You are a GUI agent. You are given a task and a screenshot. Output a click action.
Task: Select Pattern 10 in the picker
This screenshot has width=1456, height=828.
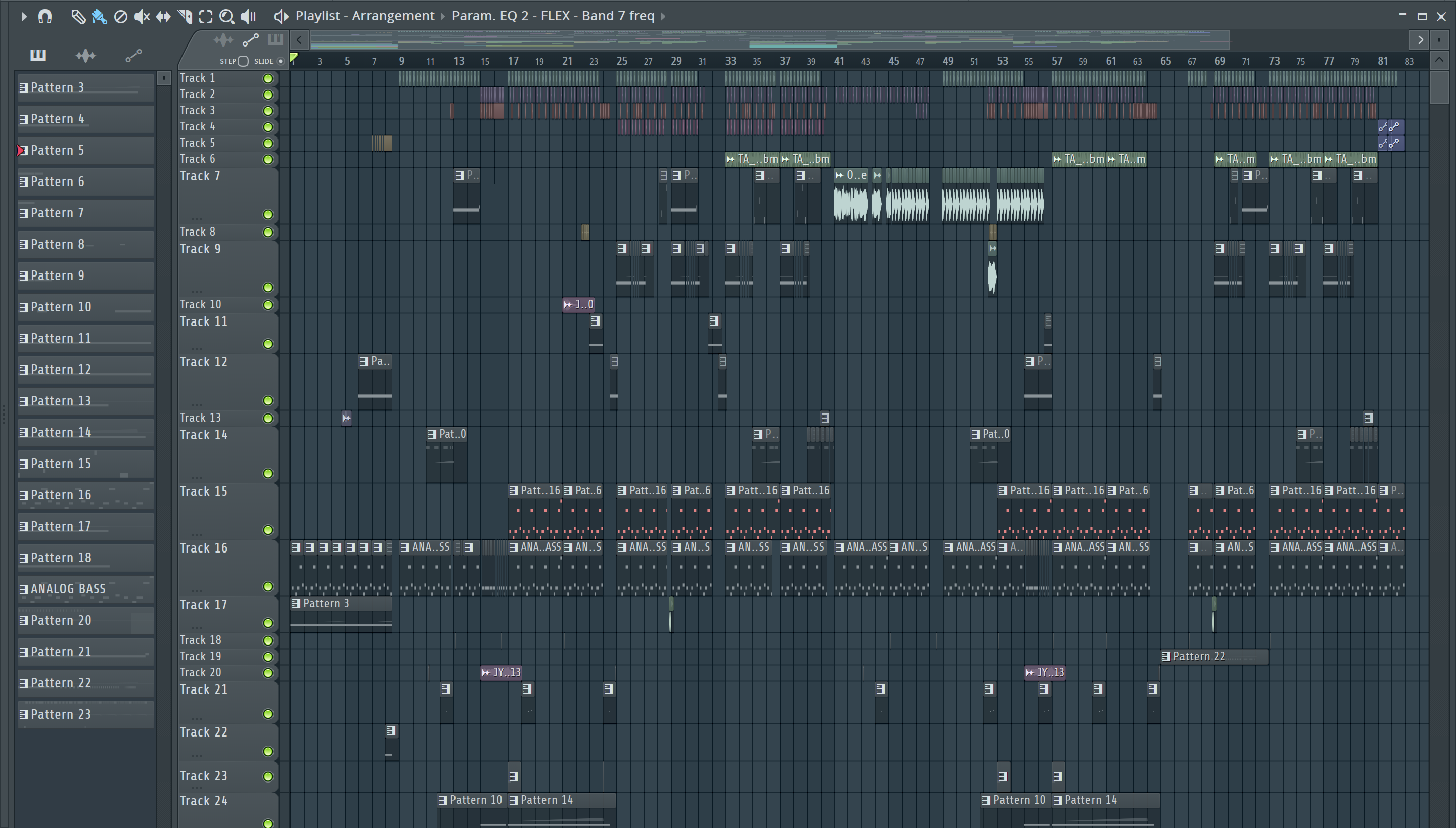pos(86,307)
